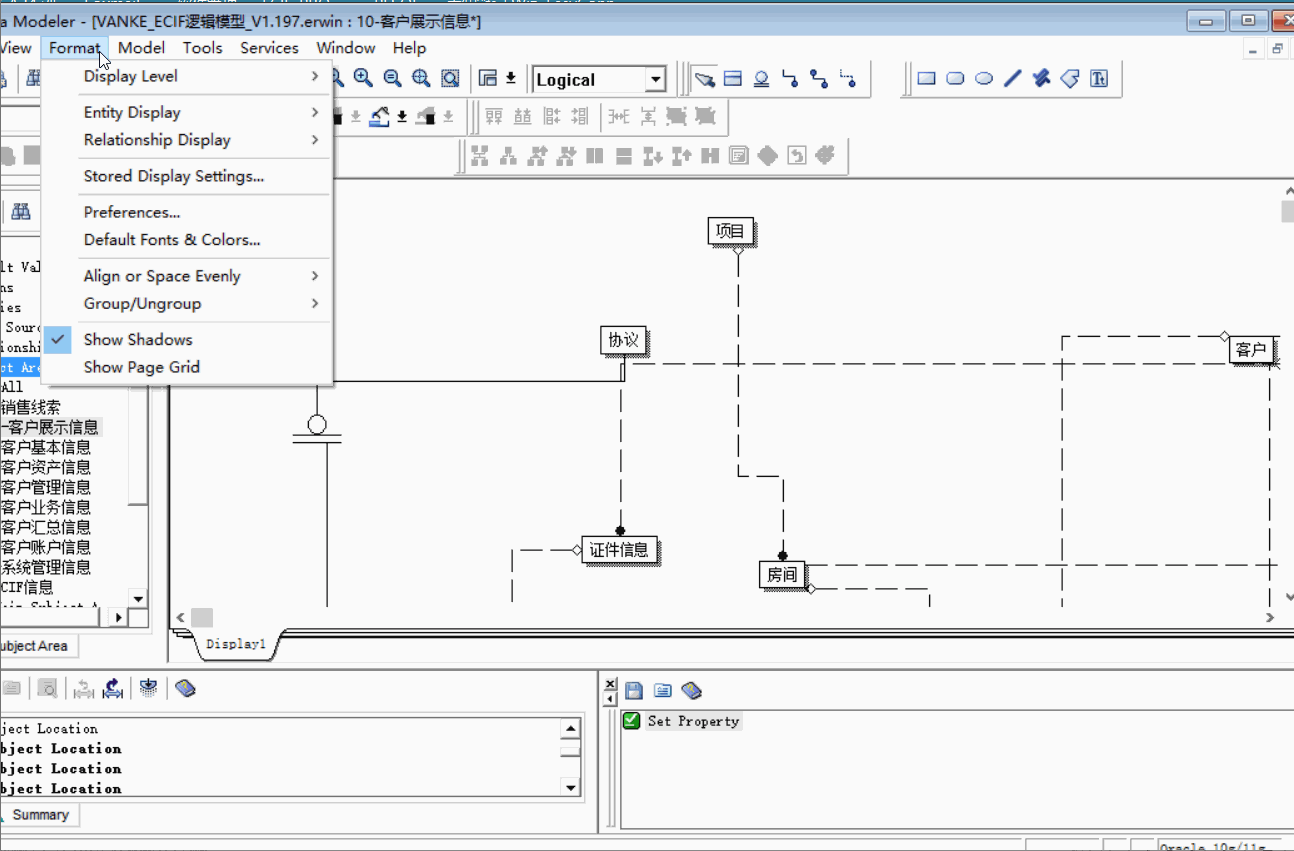Click the display level window icon
The width and height of the screenshot is (1294, 851).
point(488,78)
